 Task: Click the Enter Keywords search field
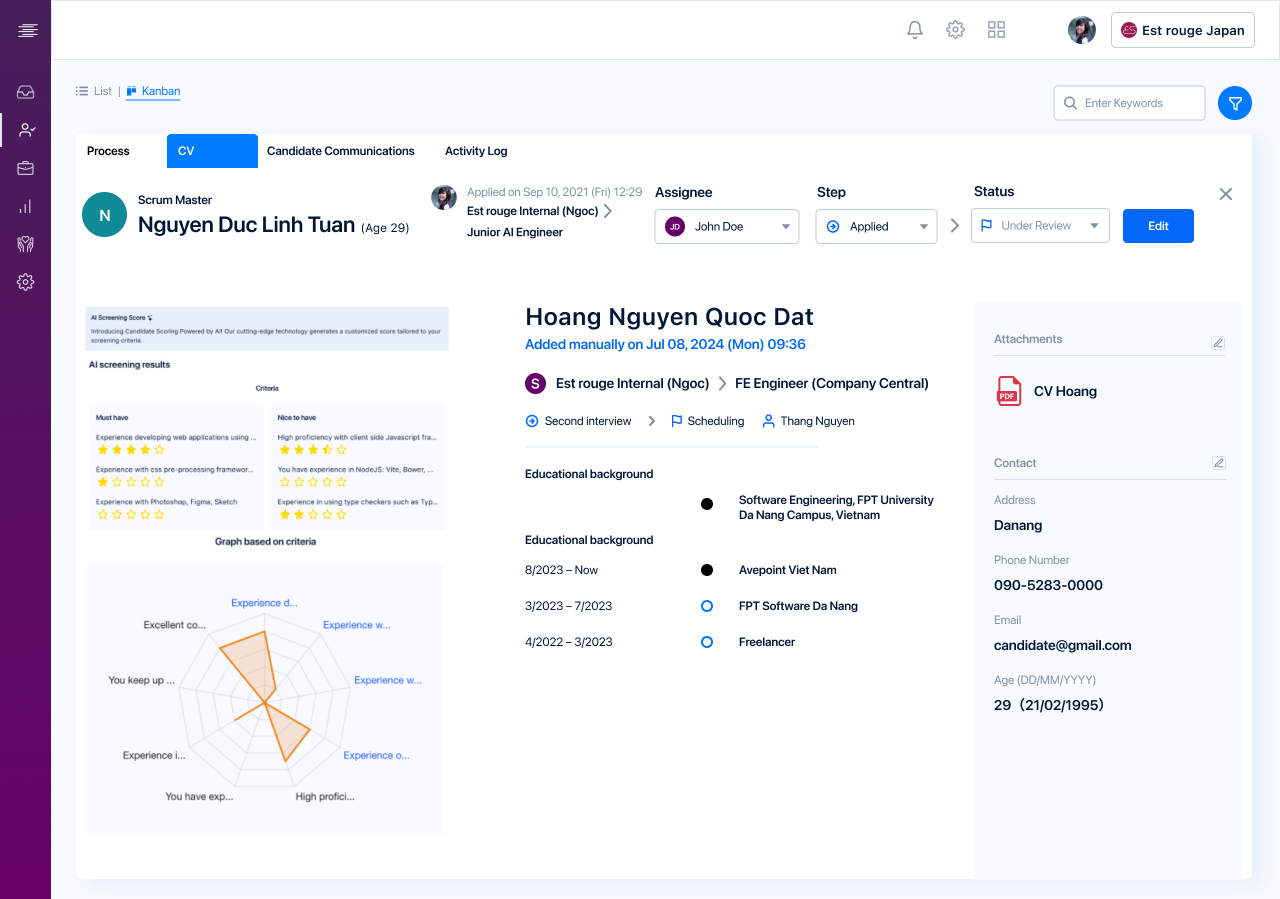pos(1129,103)
